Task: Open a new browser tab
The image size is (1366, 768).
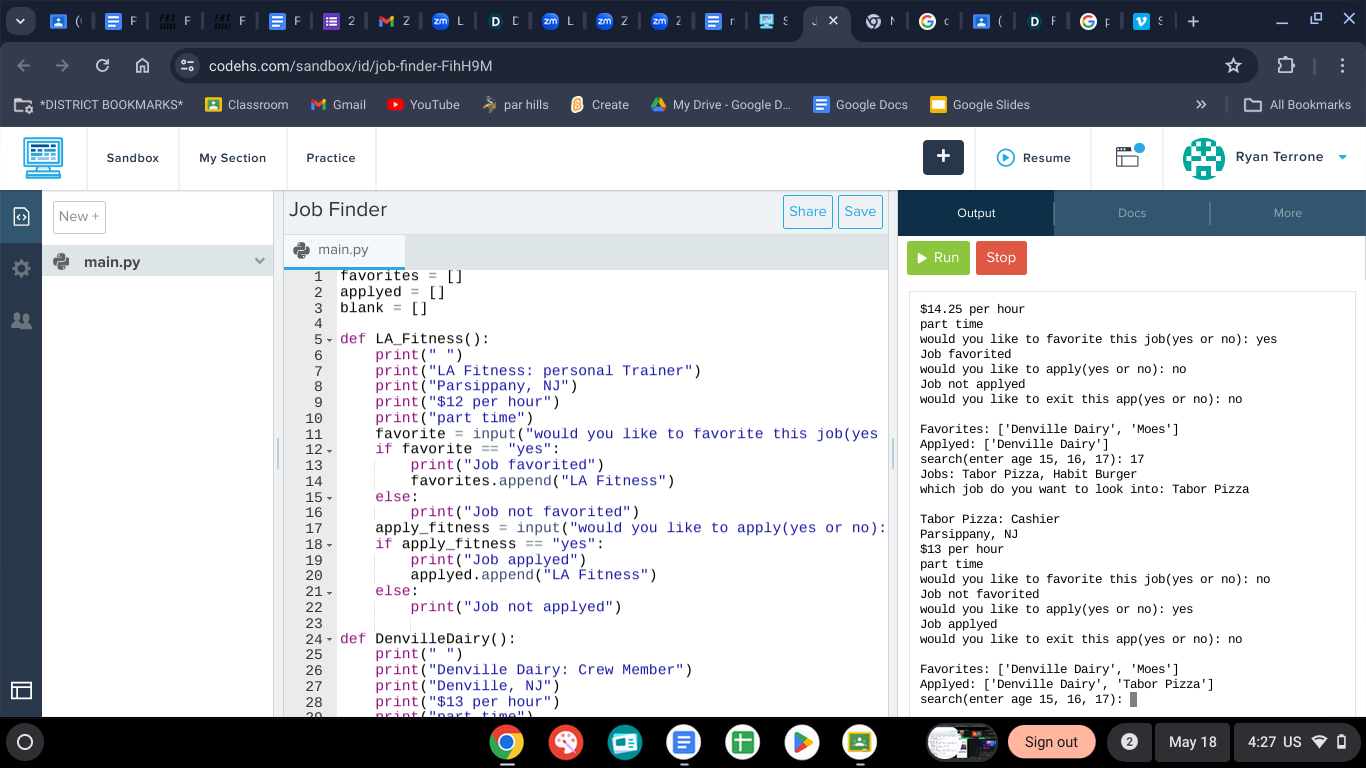Action: coord(1193,21)
